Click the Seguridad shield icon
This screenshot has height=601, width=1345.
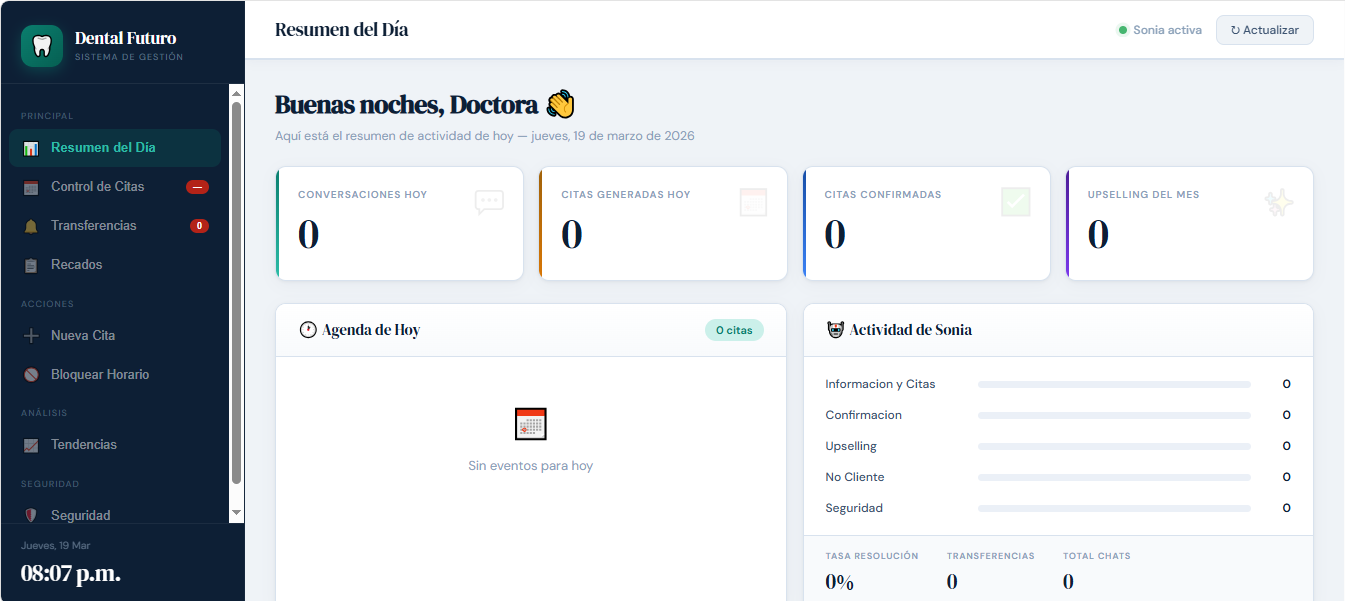click(31, 515)
